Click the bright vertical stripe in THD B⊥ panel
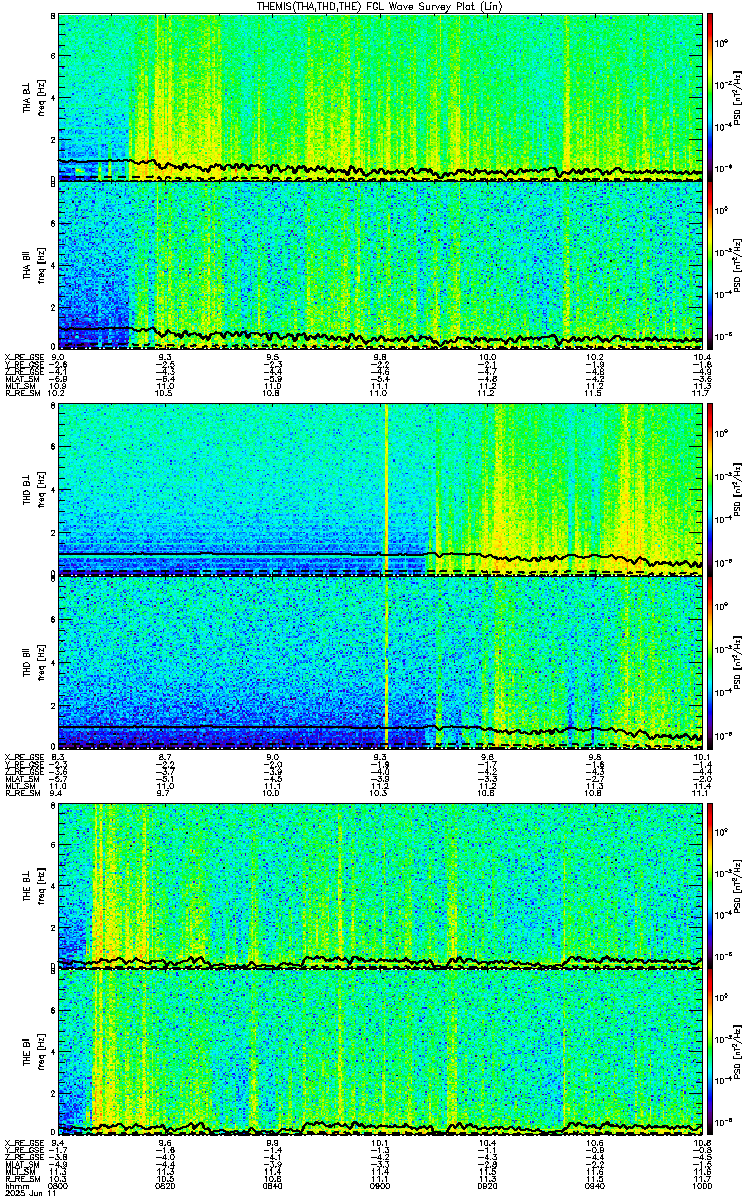The height and width of the screenshot is (1200, 750). pyautogui.click(x=386, y=490)
